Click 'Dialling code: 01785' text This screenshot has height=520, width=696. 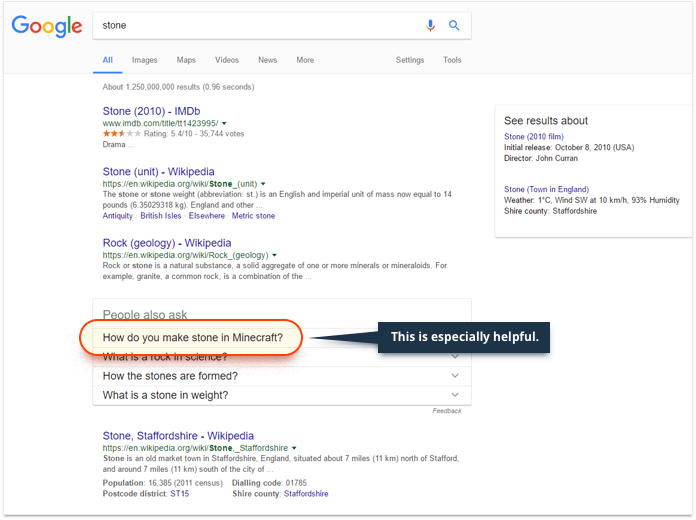point(269,483)
